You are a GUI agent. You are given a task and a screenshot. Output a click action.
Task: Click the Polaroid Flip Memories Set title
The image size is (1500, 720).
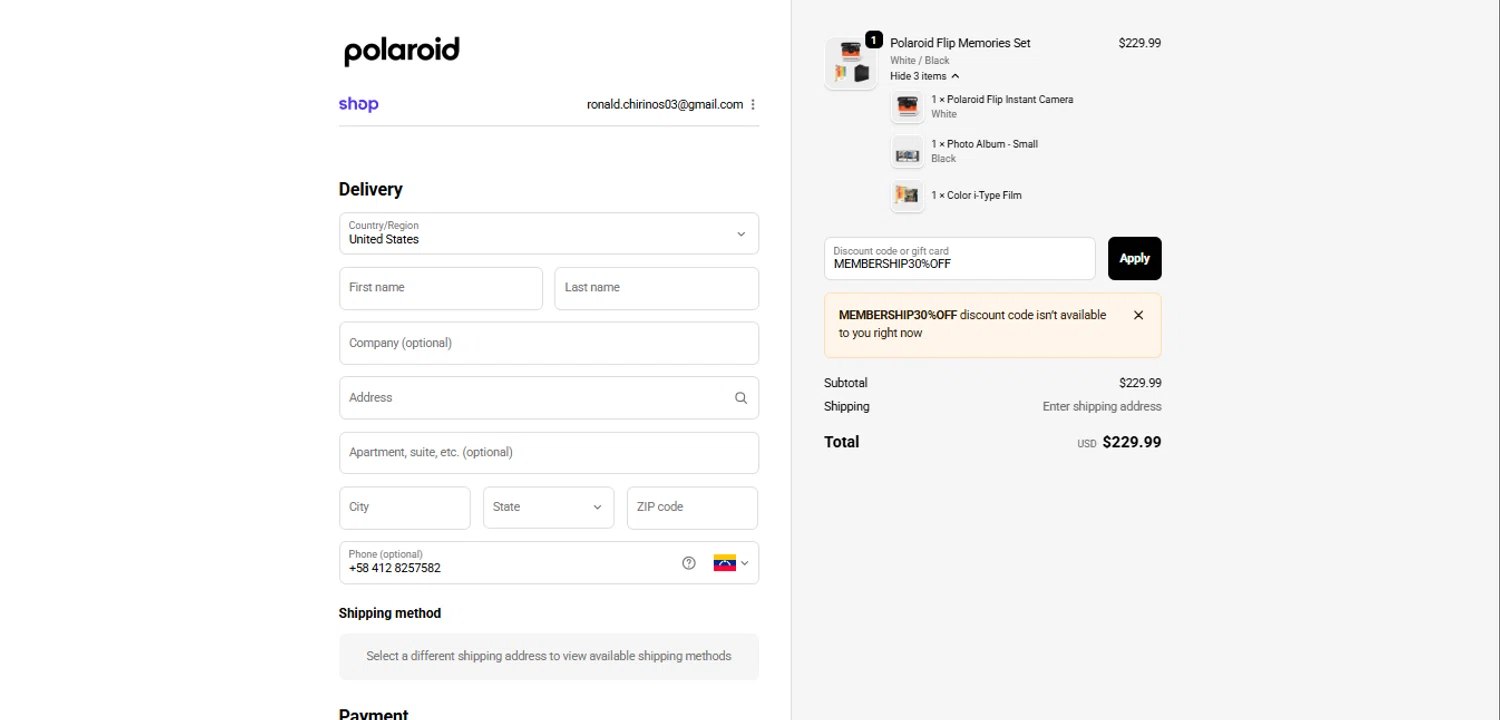click(x=960, y=43)
